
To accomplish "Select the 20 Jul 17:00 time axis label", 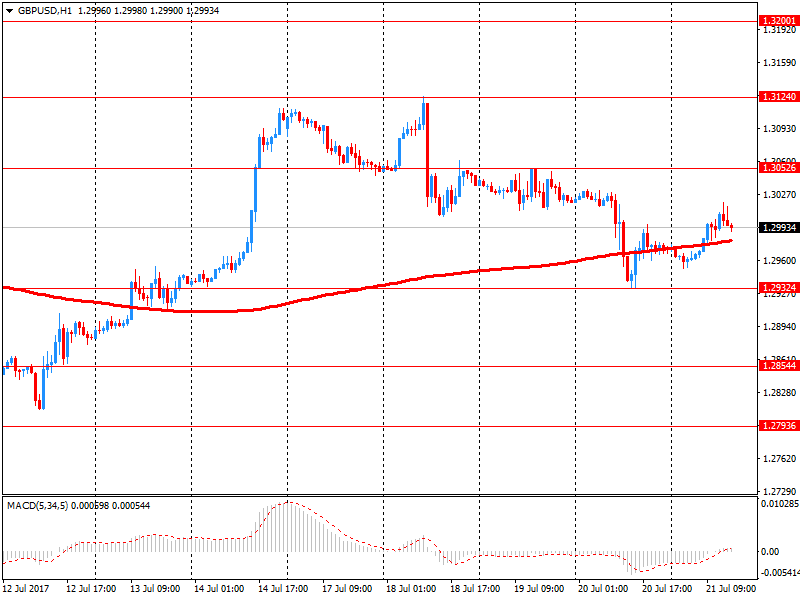I will pyautogui.click(x=667, y=589).
